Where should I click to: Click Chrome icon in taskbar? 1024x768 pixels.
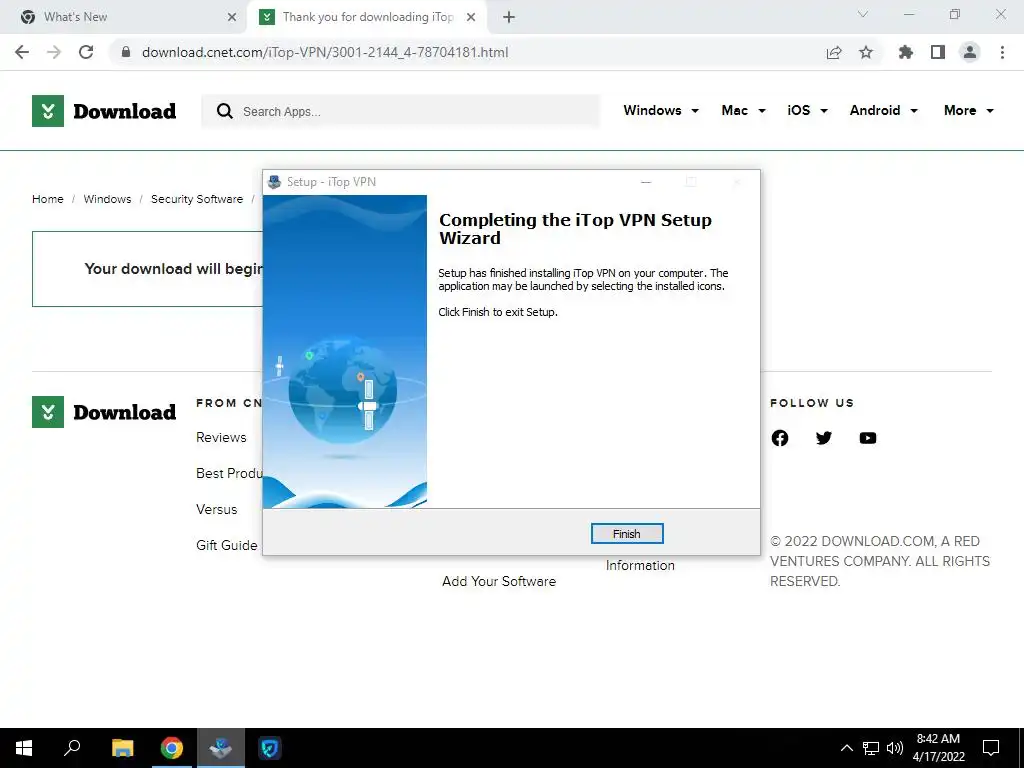click(172, 748)
